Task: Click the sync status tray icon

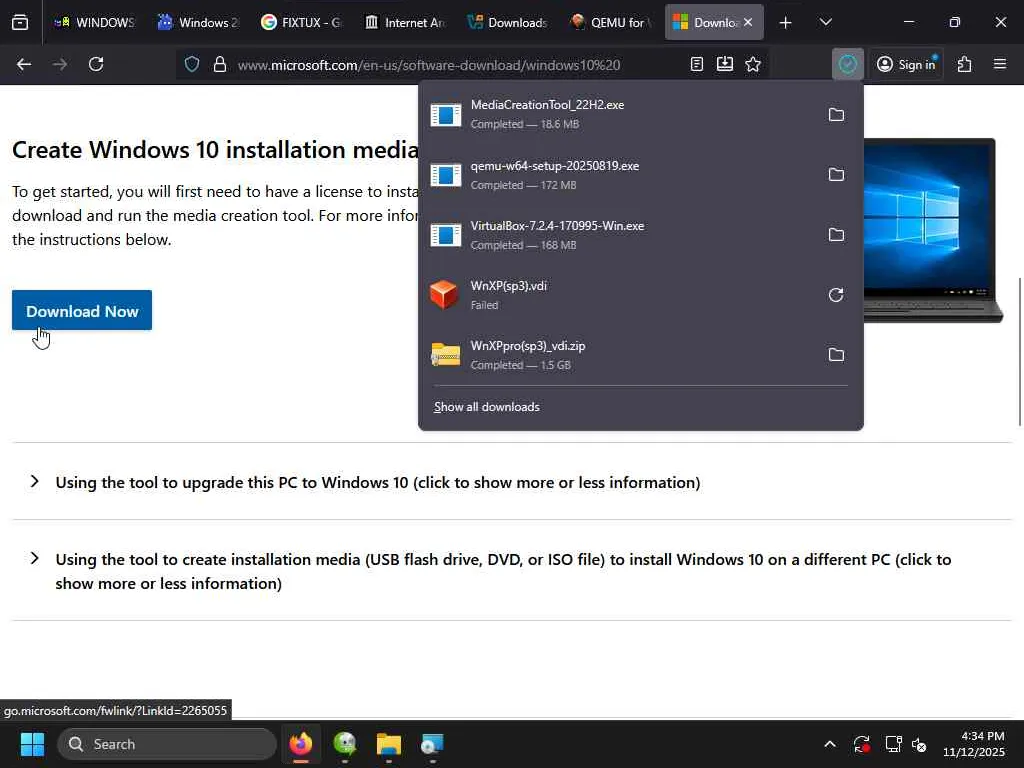Action: [x=861, y=744]
